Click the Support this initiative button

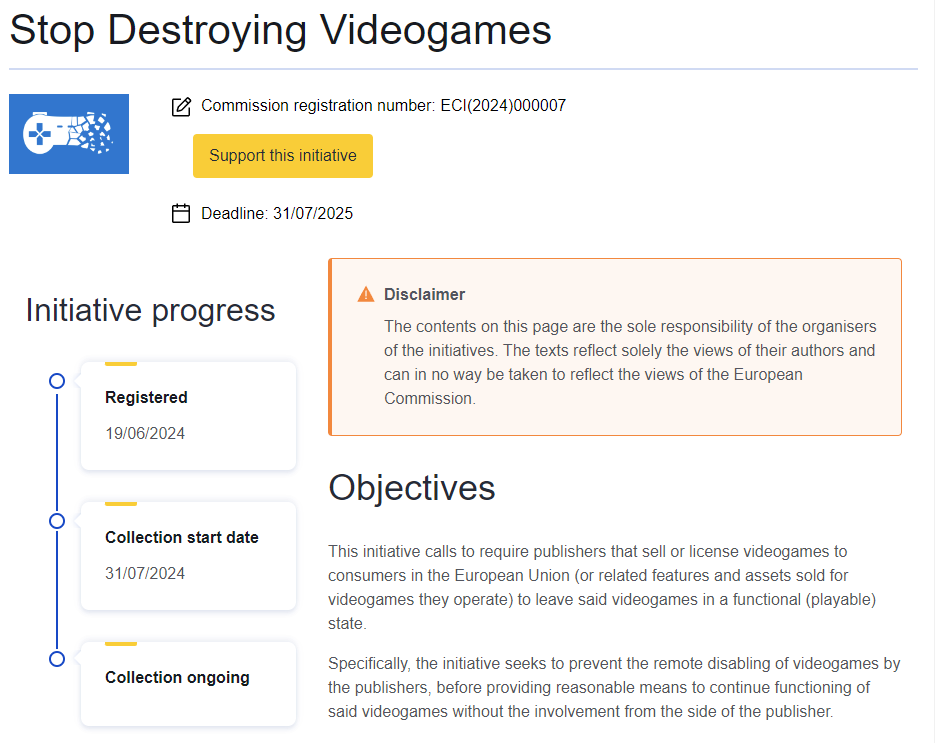(282, 156)
